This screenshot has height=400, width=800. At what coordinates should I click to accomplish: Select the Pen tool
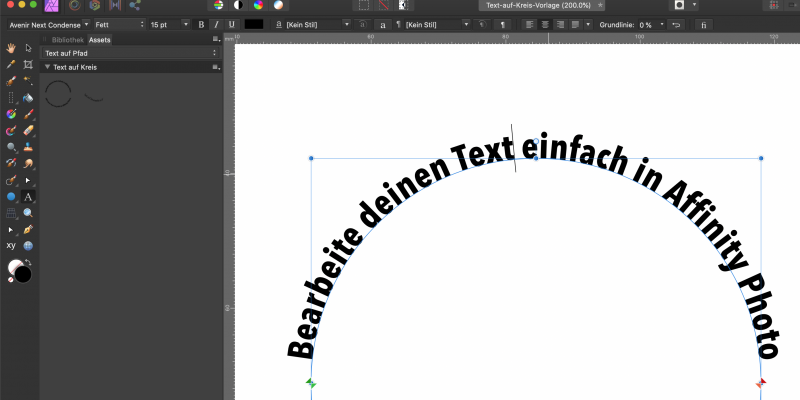click(x=28, y=230)
